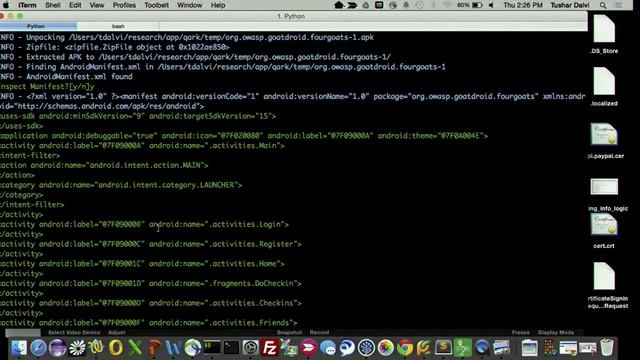Open the Profiles menu
Image resolution: width=640 pixels, height=360 pixels.
pyautogui.click(x=124, y=5)
